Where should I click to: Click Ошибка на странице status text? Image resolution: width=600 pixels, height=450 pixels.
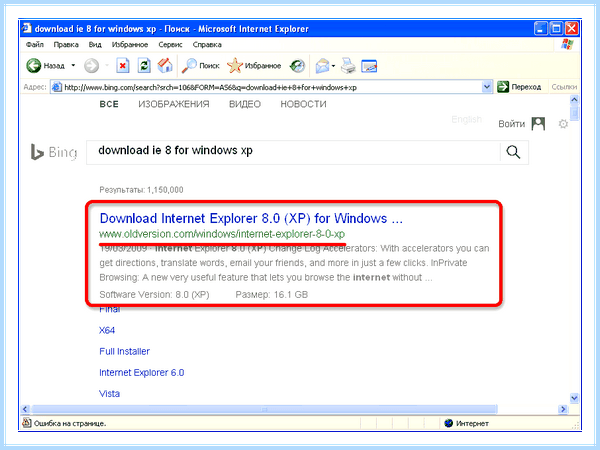pyautogui.click(x=70, y=423)
